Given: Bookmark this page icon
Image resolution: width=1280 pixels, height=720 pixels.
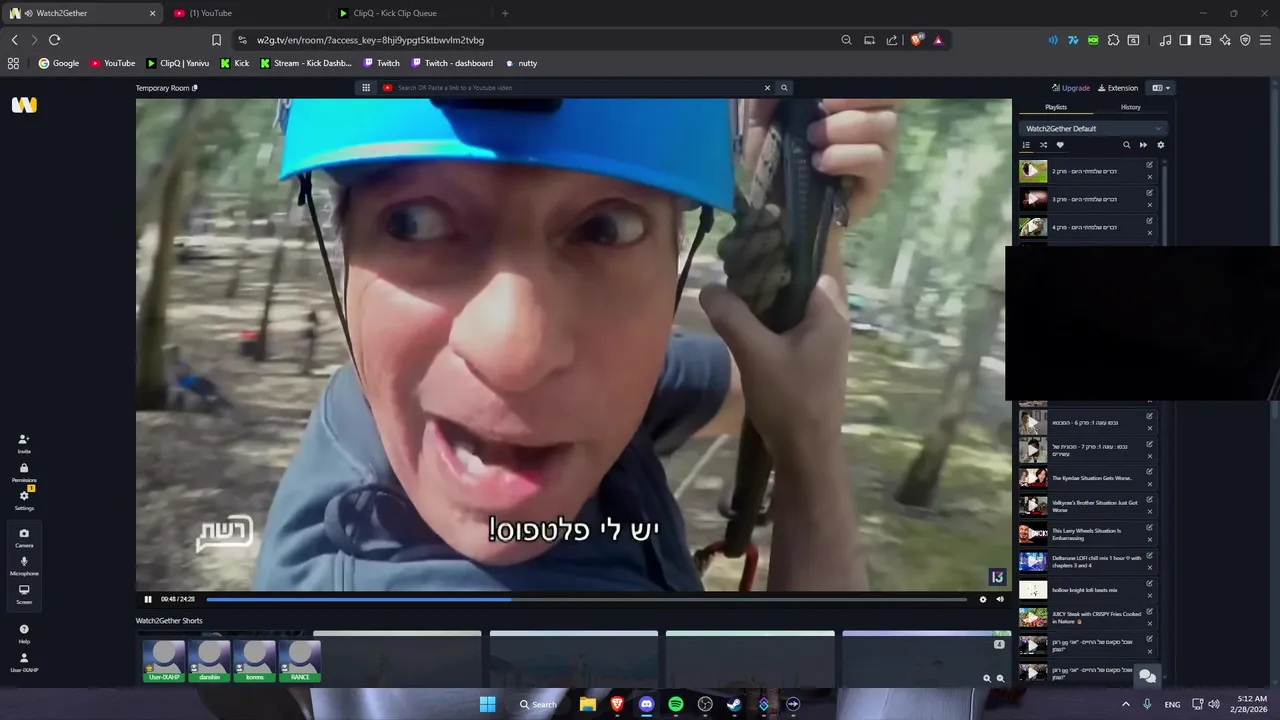Looking at the screenshot, I should [x=216, y=40].
